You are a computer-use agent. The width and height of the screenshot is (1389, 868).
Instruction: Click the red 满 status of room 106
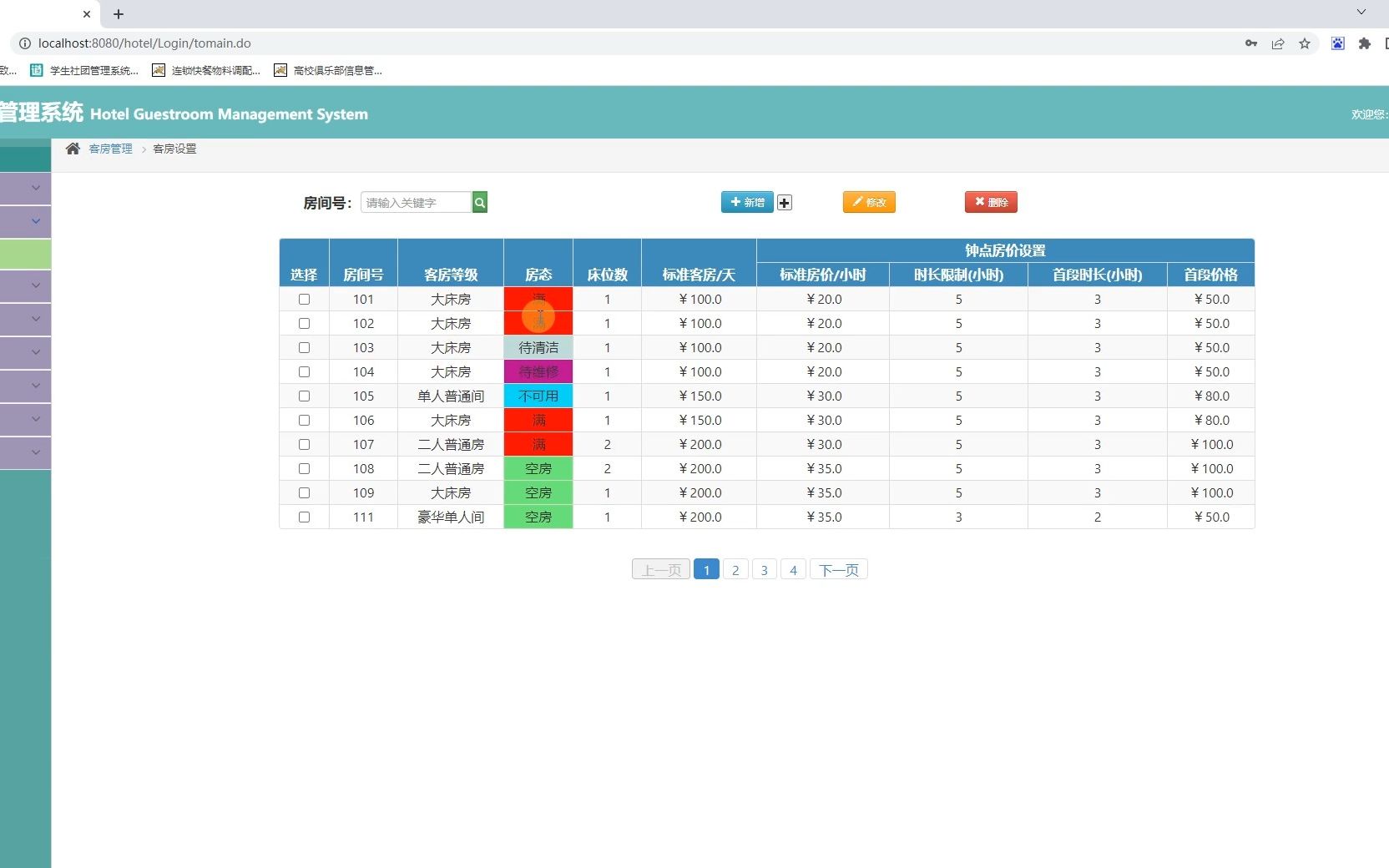click(x=538, y=420)
